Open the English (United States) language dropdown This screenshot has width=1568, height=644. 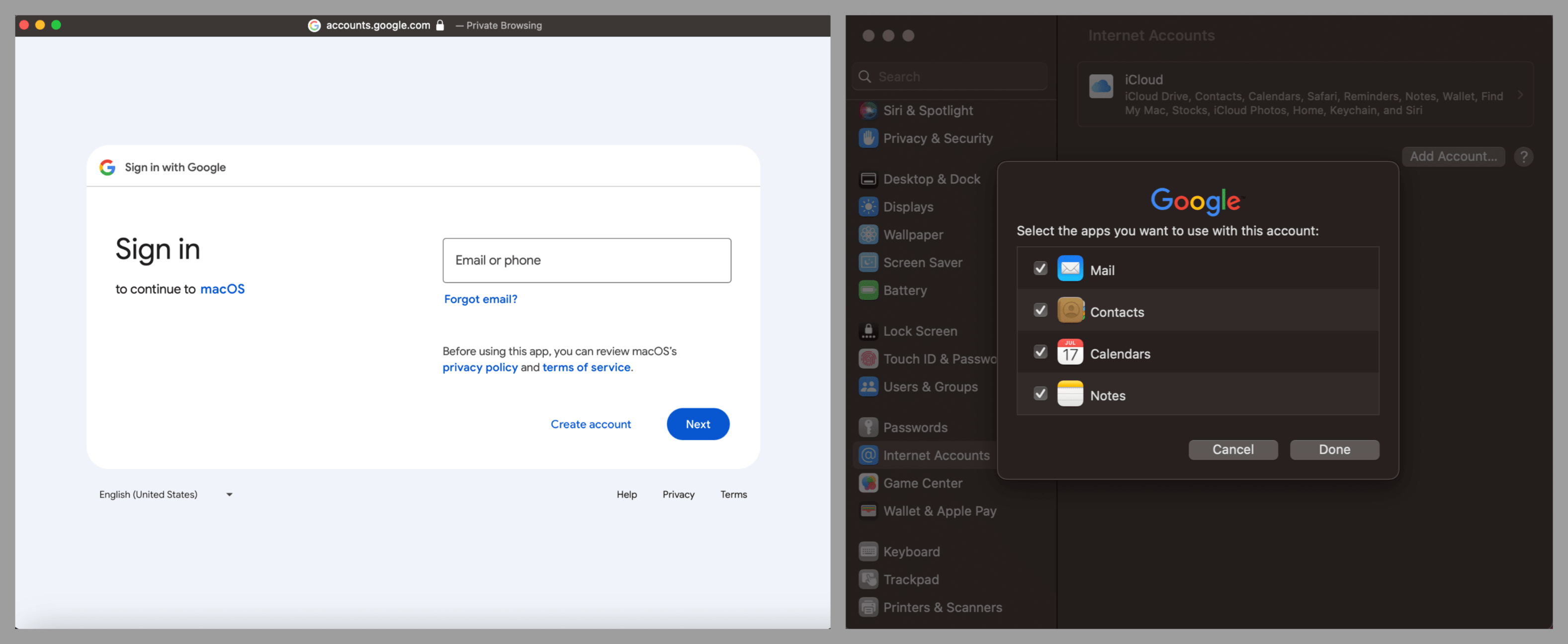coord(166,494)
